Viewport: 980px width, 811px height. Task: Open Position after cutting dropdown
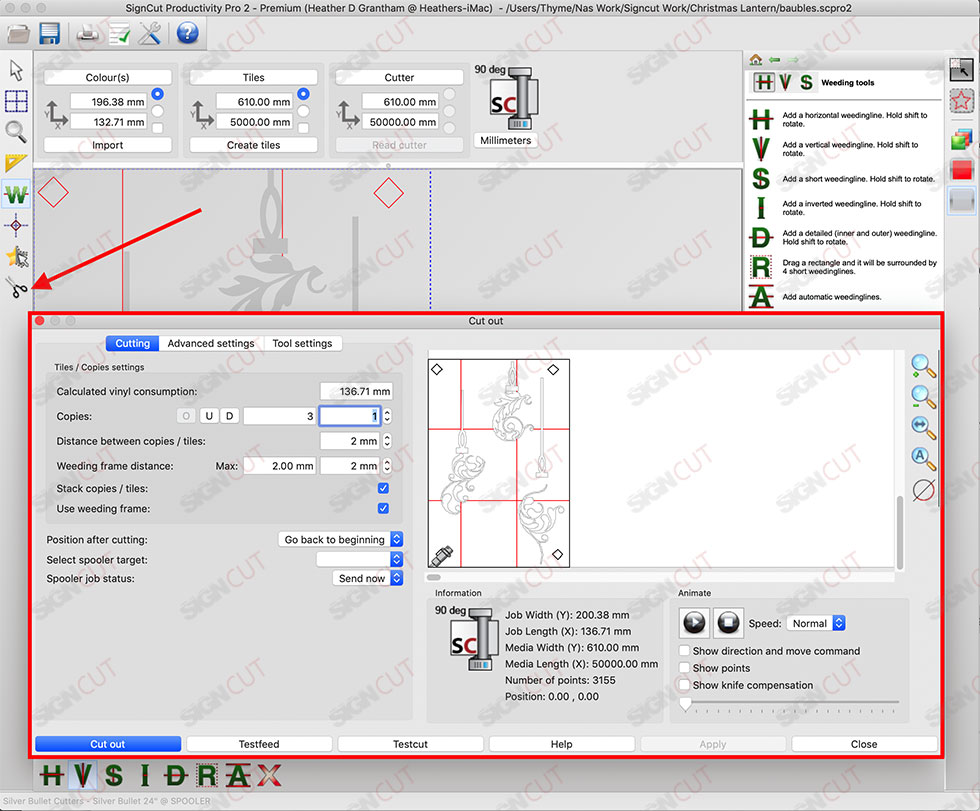[x=340, y=539]
